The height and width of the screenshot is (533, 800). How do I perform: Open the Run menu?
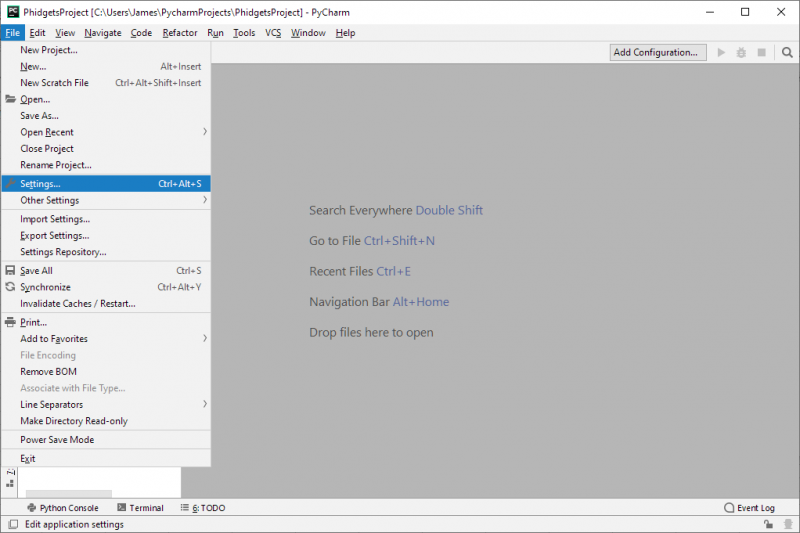pyautogui.click(x=215, y=33)
